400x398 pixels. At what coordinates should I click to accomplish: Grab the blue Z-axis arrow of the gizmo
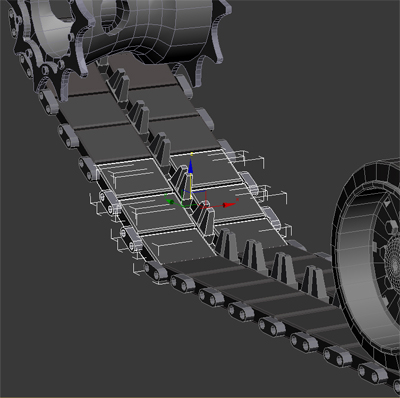tap(190, 166)
